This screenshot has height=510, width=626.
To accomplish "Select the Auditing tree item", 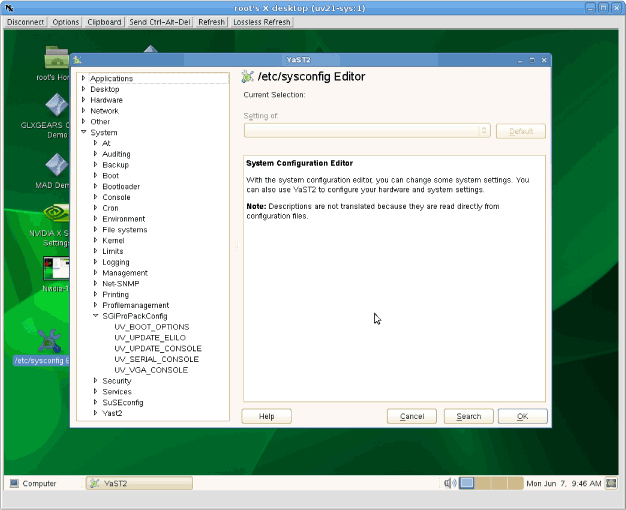I will [116, 154].
